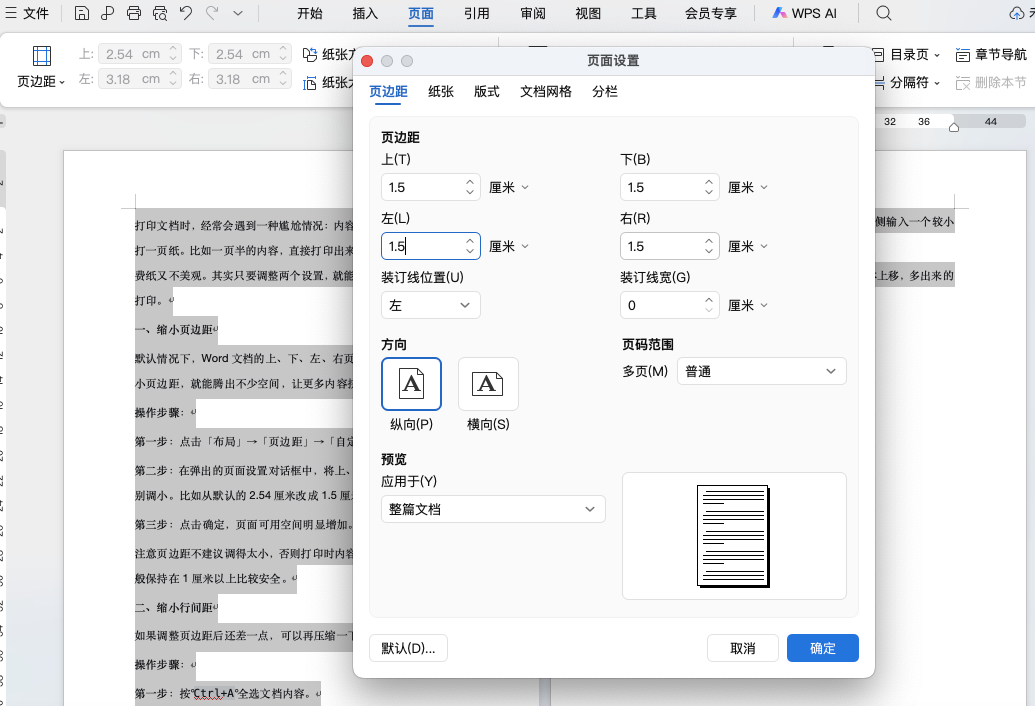Open unit dropdown for 右(R) margin

[748, 246]
